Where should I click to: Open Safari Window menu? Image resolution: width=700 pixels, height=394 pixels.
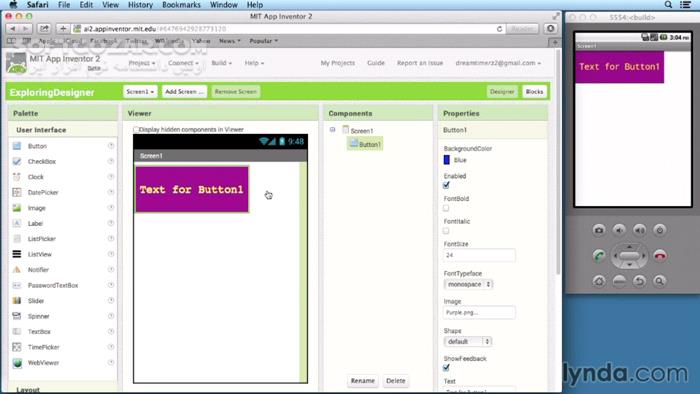224,4
